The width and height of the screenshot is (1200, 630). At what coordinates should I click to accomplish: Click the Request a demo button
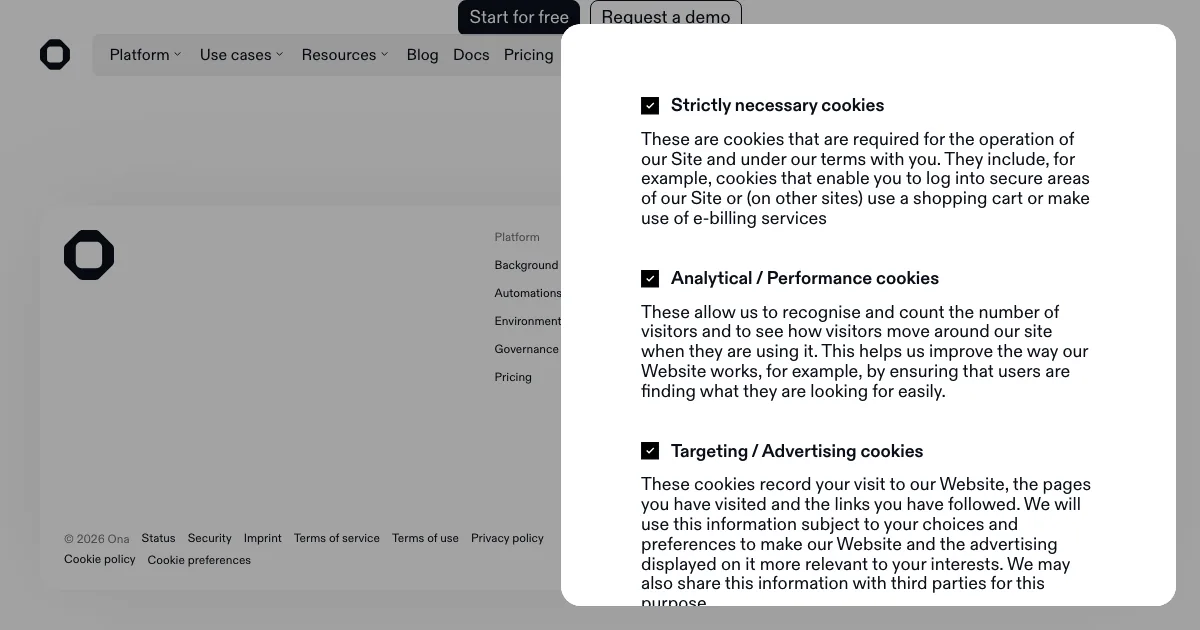point(666,17)
